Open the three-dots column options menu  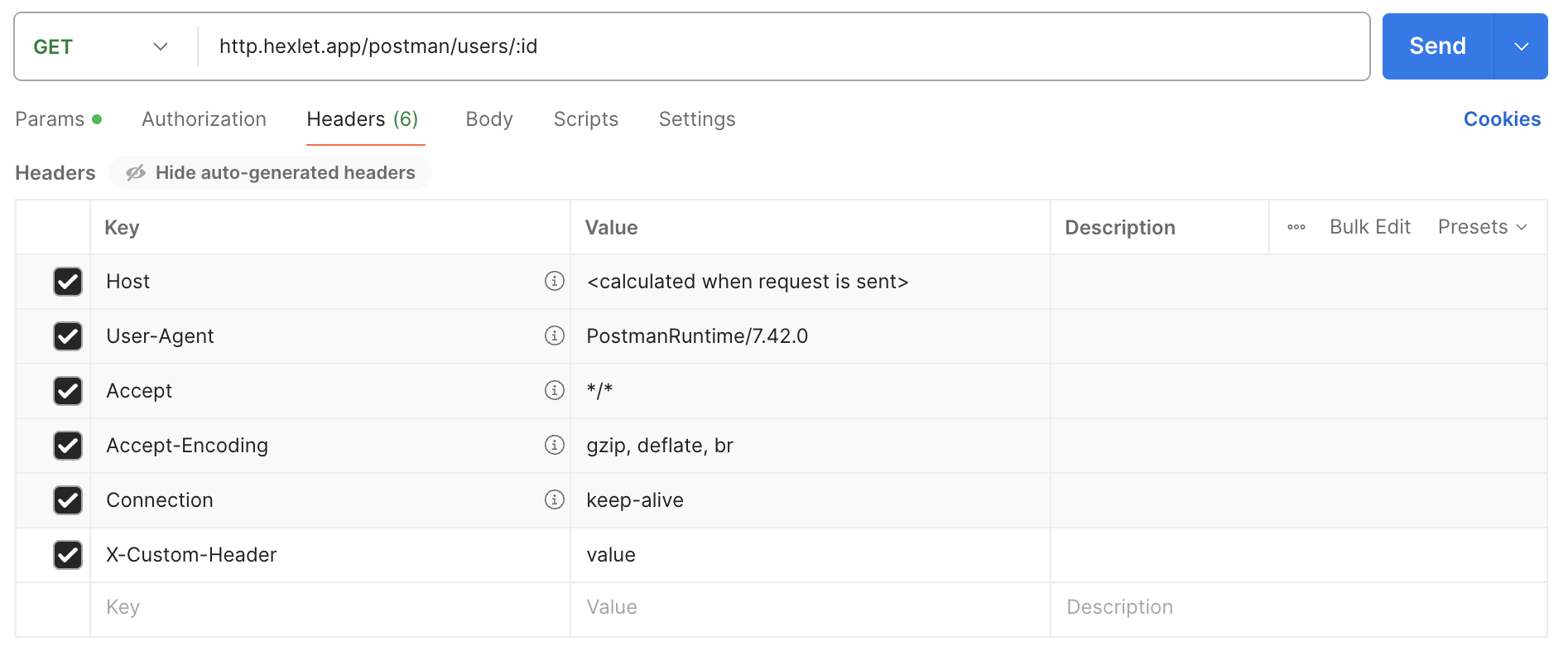(x=1296, y=228)
